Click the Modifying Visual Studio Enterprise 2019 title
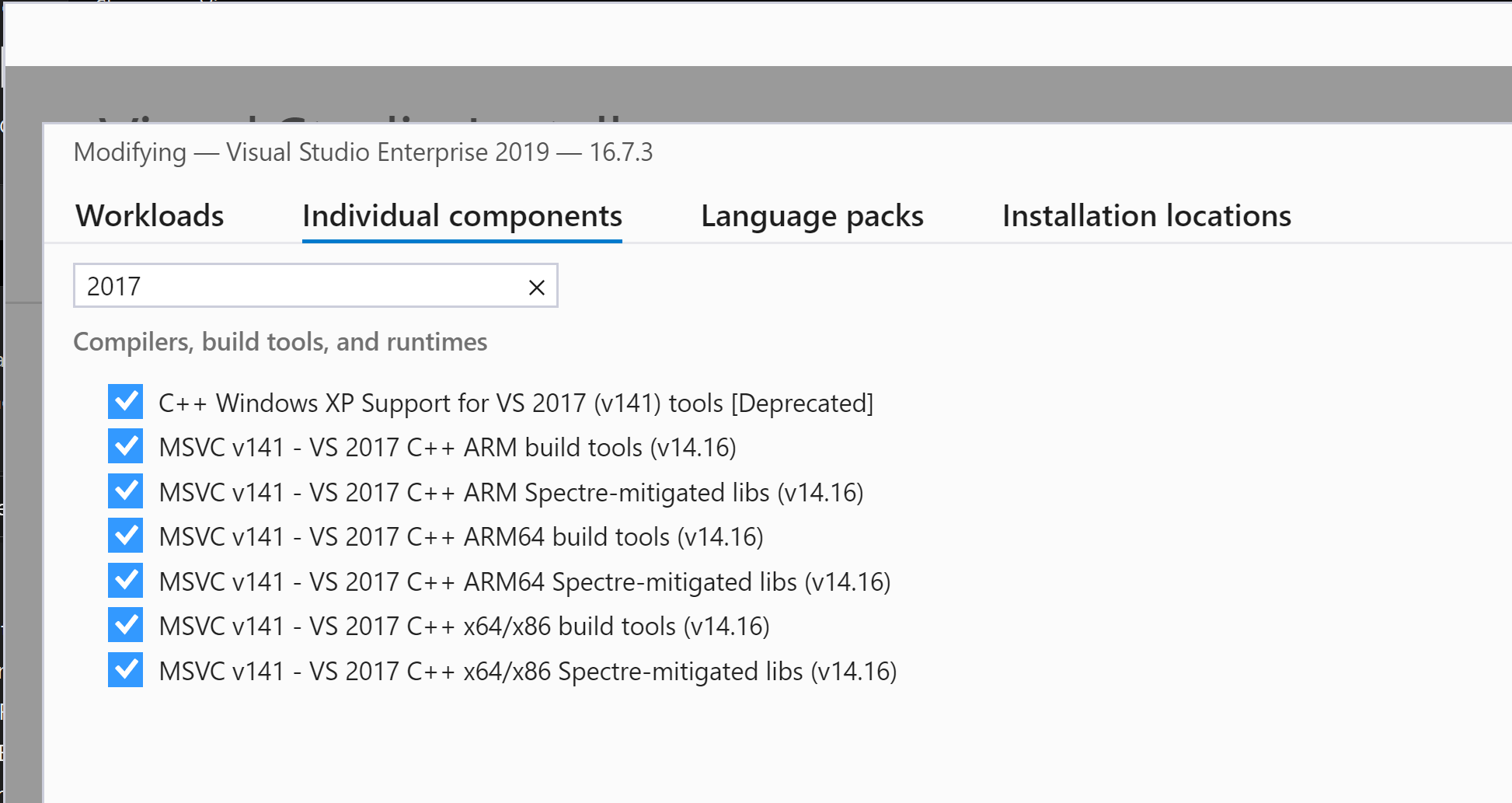The width and height of the screenshot is (1512, 803). pos(363,152)
